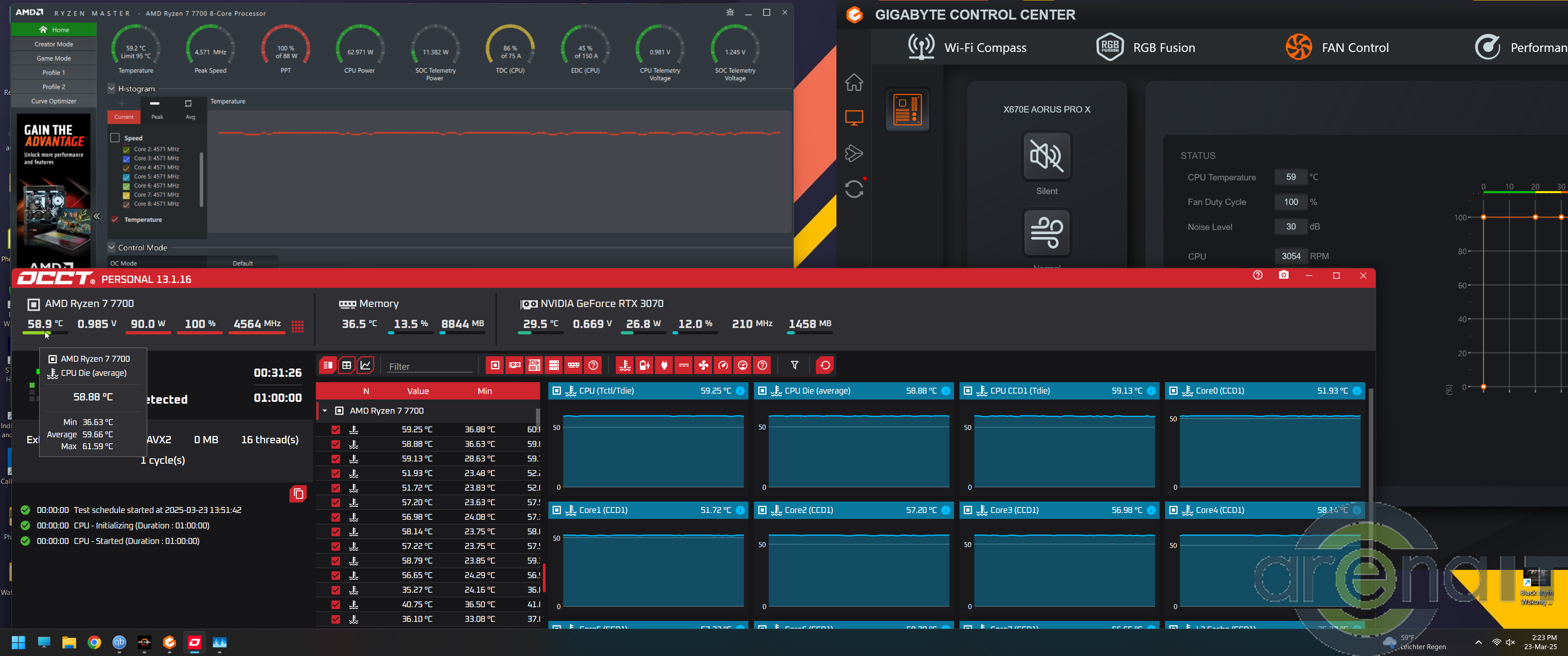Screen dimensions: 1568x656
Task: Switch to the Peak histogram tab
Action: (157, 109)
